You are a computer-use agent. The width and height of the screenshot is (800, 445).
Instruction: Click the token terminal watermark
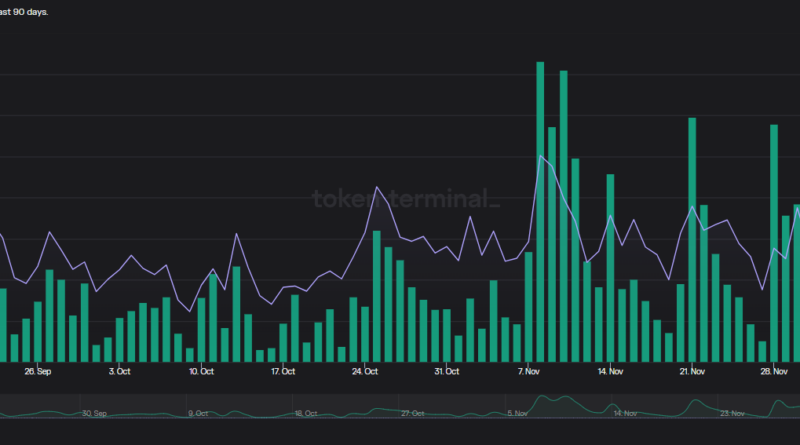click(x=405, y=198)
